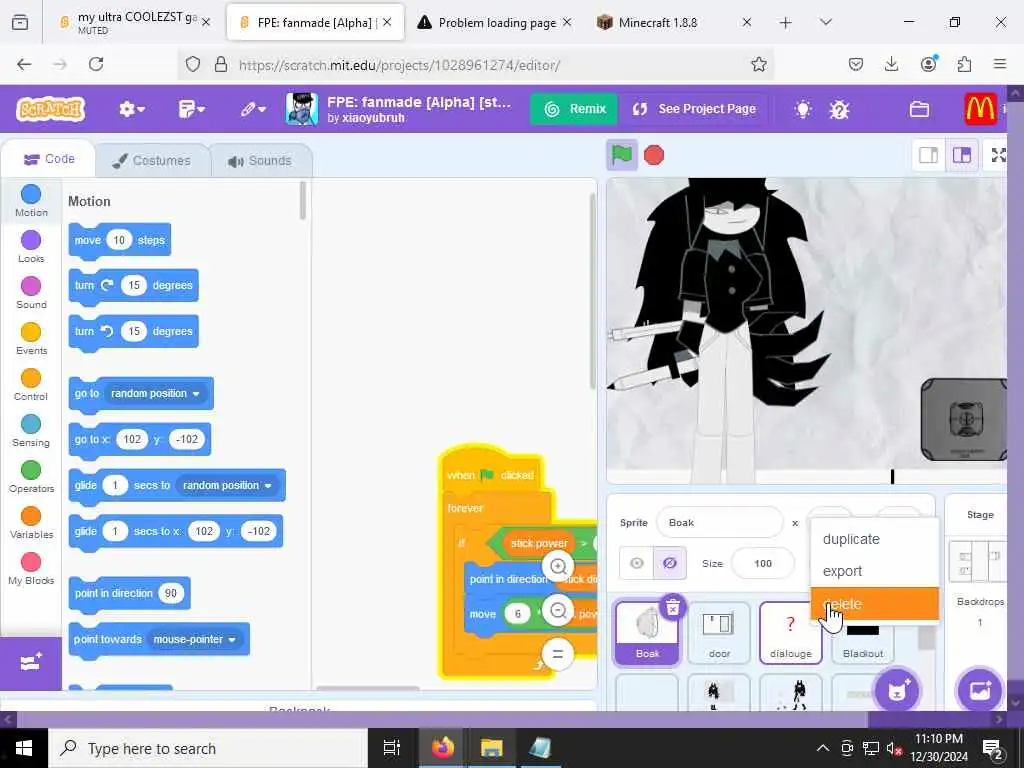
Task: Select the My Blocks category
Action: click(x=31, y=569)
